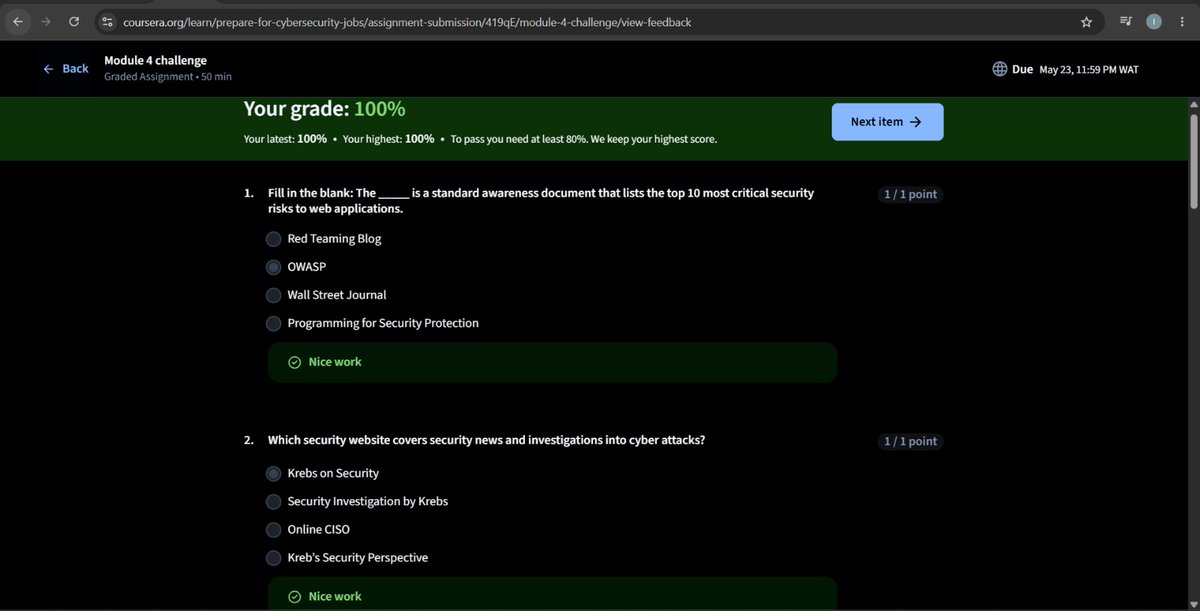Click 'Nice work' feedback under question 1
1200x611 pixels.
pos(335,362)
